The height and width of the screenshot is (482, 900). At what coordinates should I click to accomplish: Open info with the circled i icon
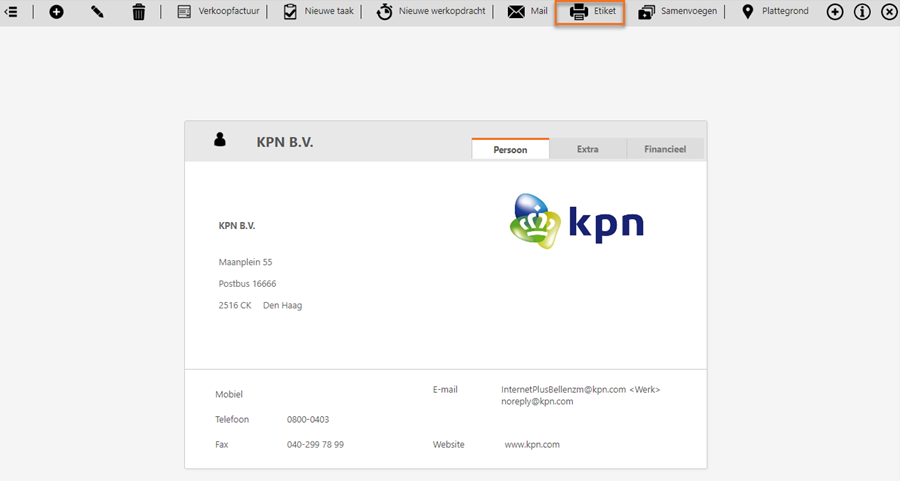coord(862,11)
